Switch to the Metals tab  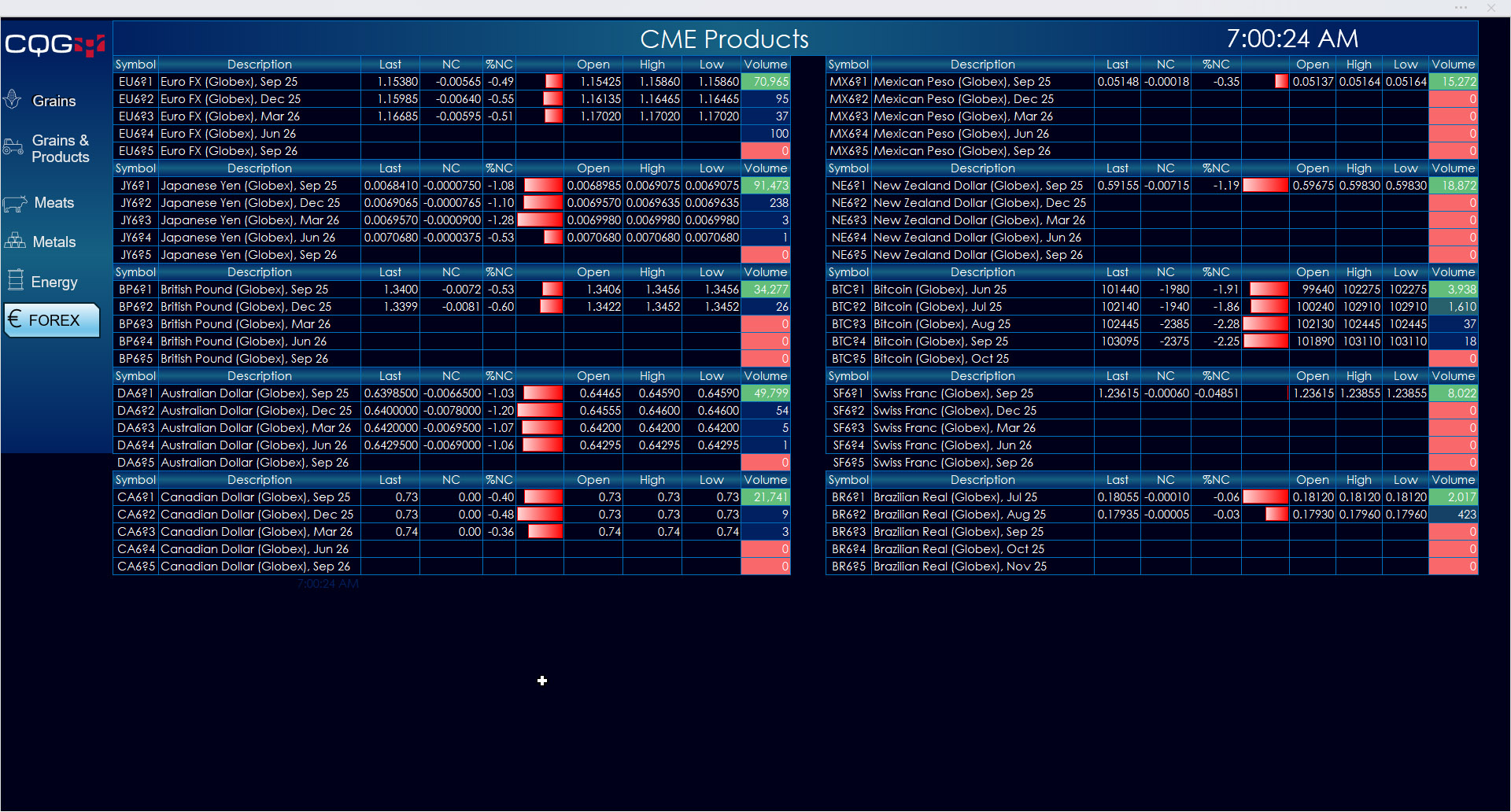(x=53, y=242)
